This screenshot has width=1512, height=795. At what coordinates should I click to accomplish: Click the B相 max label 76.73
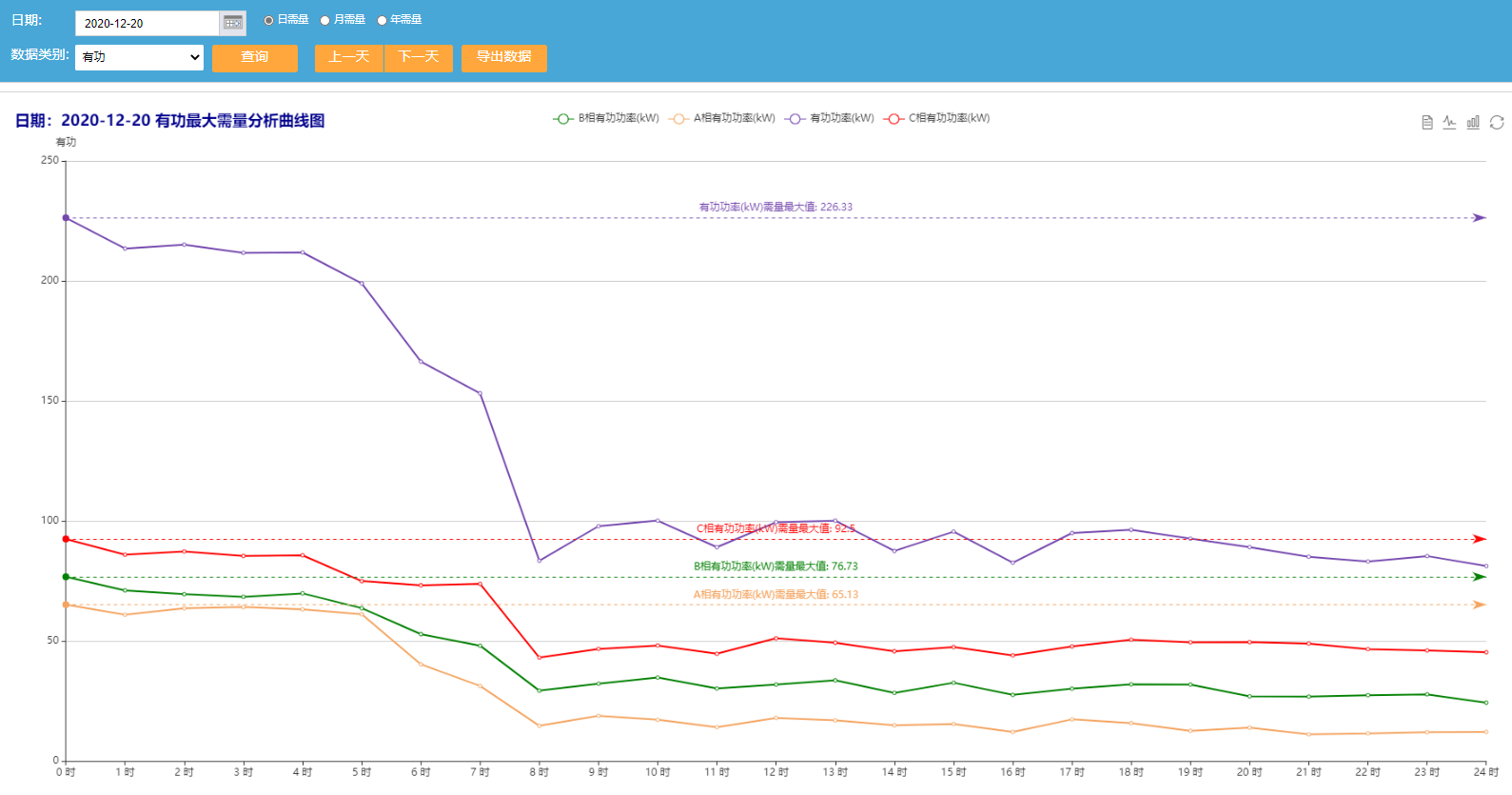(x=776, y=566)
